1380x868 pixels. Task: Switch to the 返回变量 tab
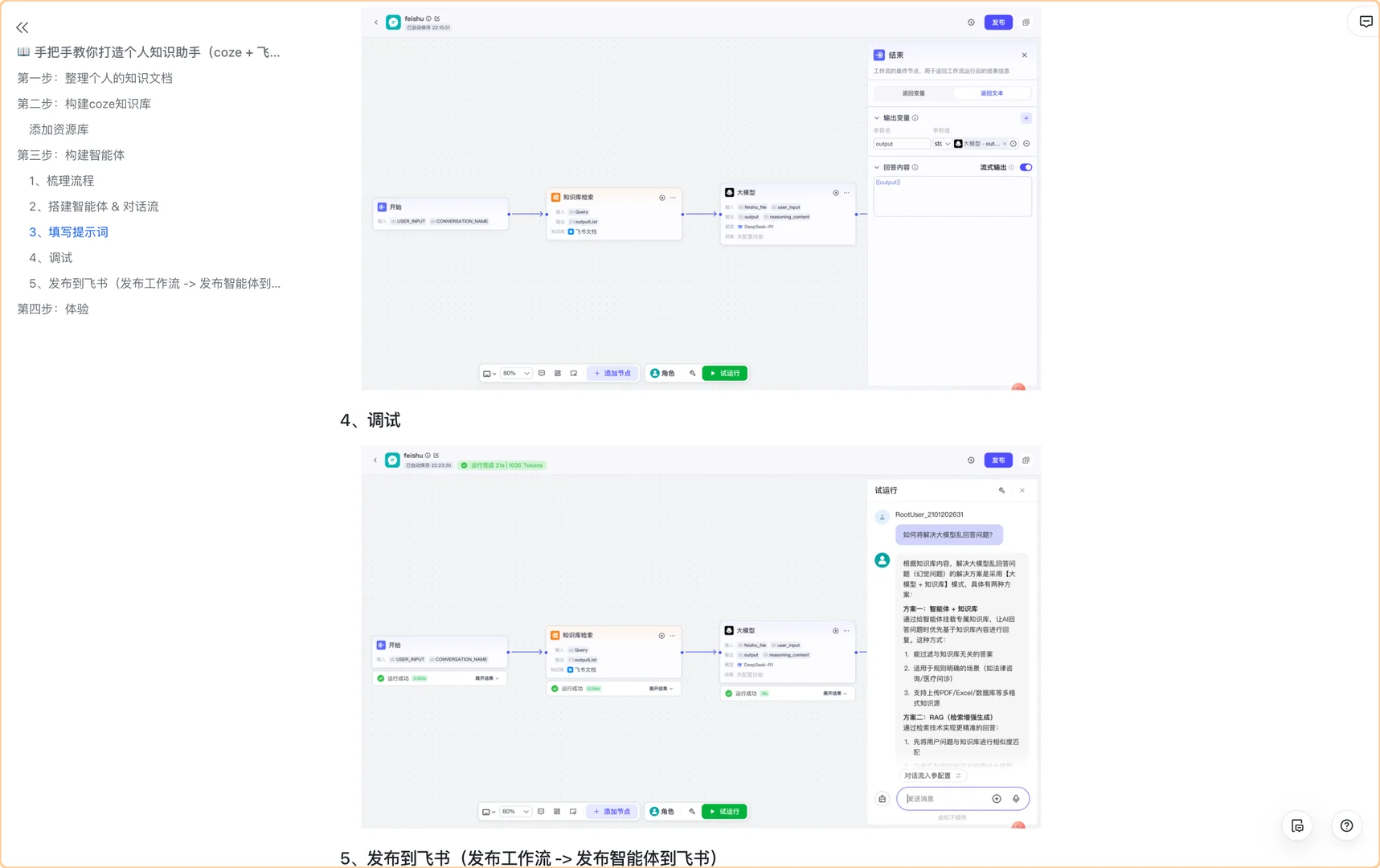click(x=914, y=93)
